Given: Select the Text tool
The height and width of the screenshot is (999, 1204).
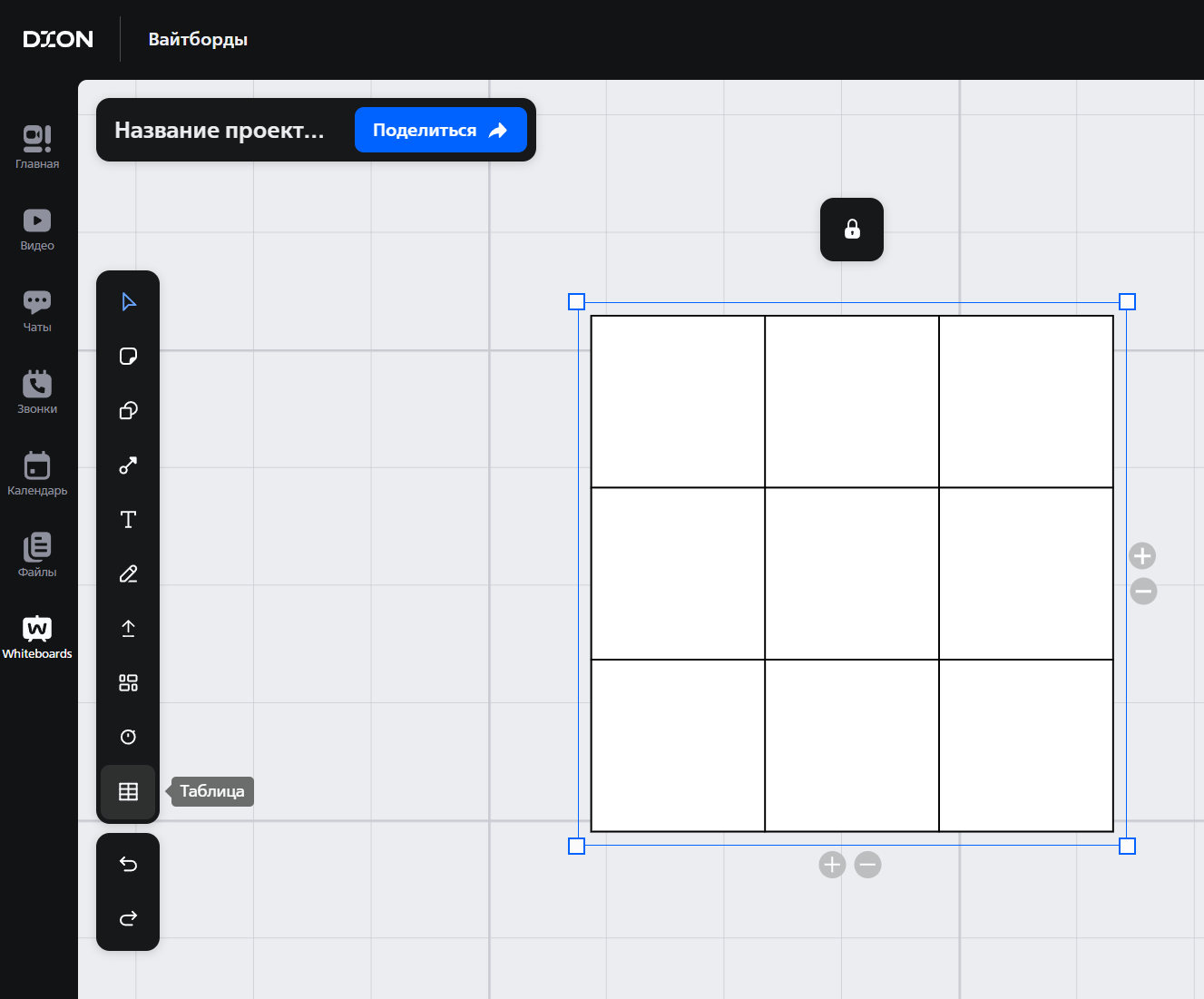Looking at the screenshot, I should [x=128, y=520].
